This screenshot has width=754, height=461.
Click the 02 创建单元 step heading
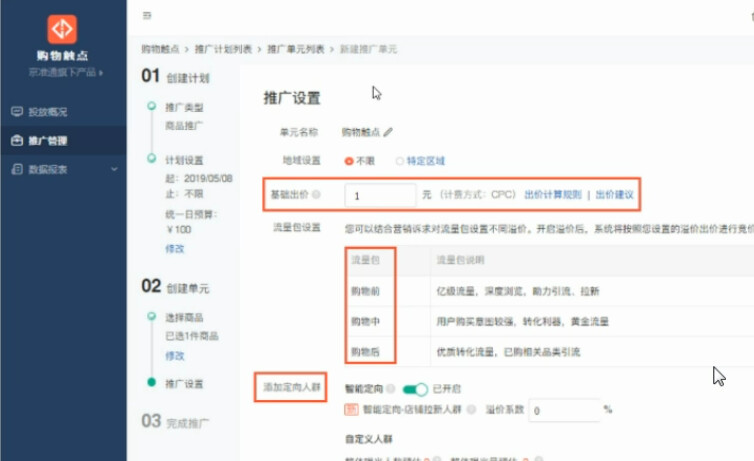175,287
